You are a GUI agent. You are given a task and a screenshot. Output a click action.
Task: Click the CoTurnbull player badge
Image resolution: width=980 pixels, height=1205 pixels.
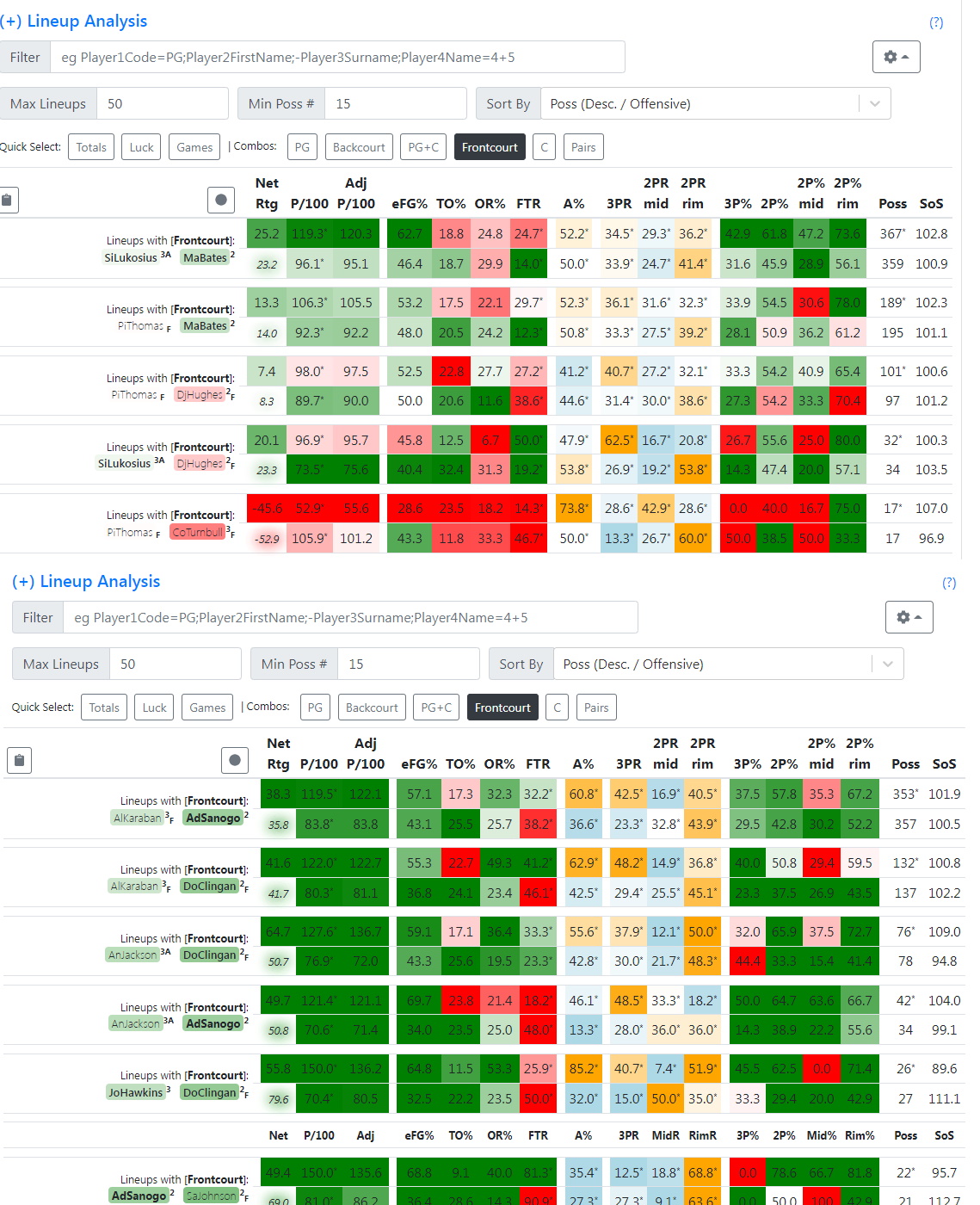(198, 533)
